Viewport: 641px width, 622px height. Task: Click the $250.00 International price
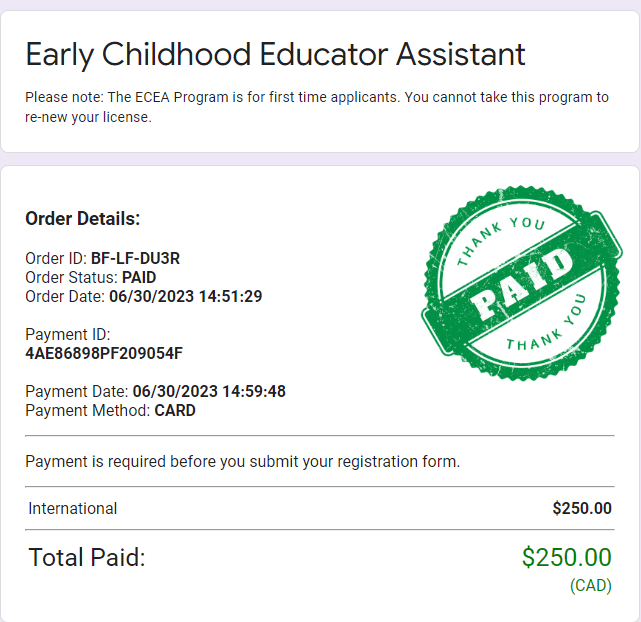tap(582, 508)
